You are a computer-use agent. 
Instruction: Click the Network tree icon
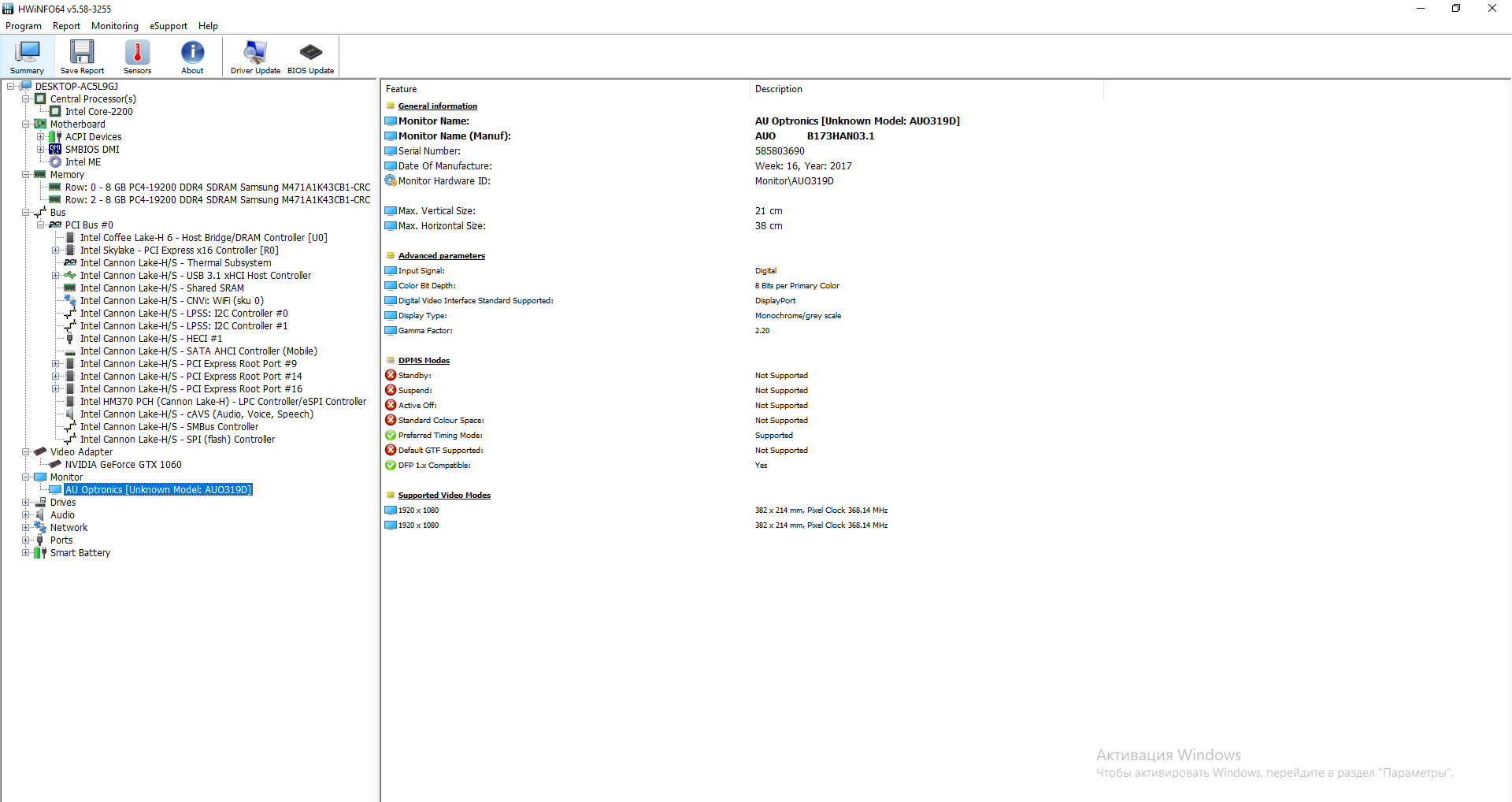pyautogui.click(x=40, y=528)
